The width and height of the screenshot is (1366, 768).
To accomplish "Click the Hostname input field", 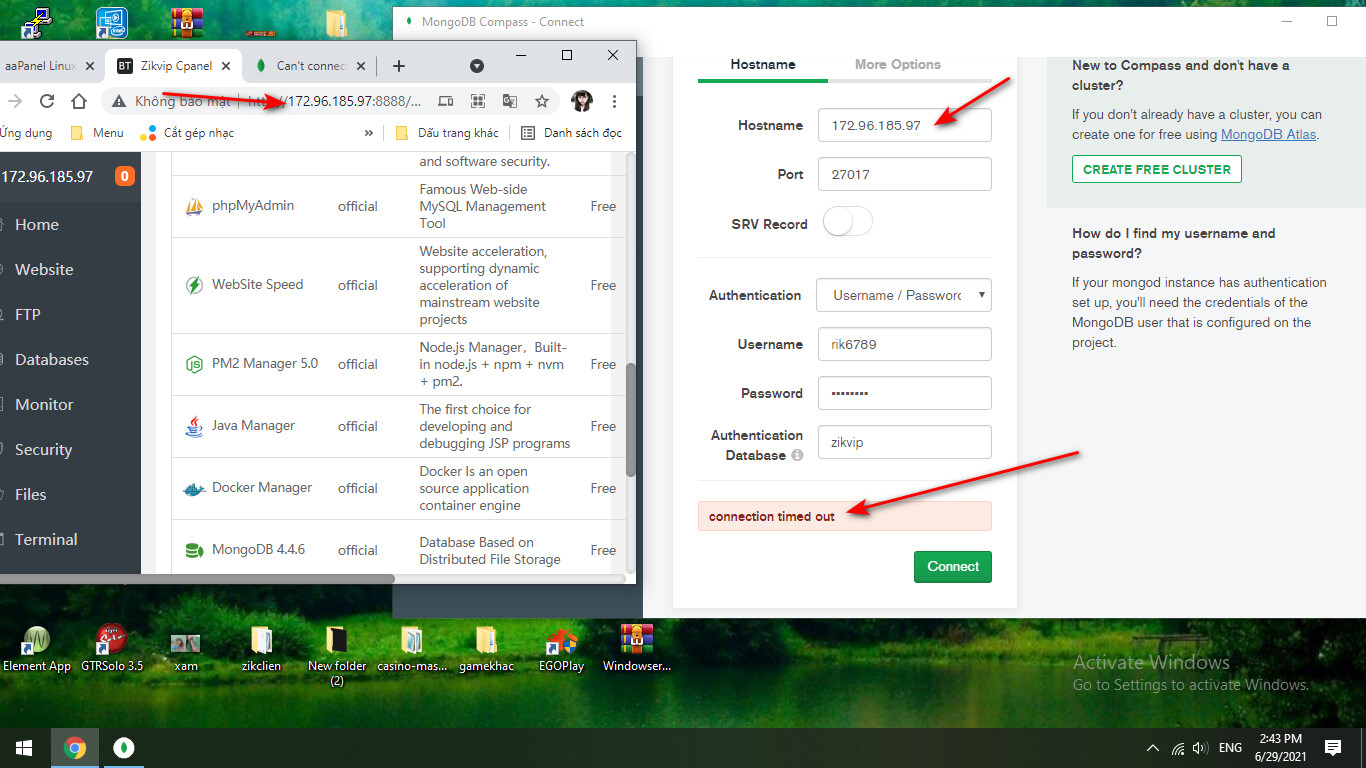I will tap(904, 125).
